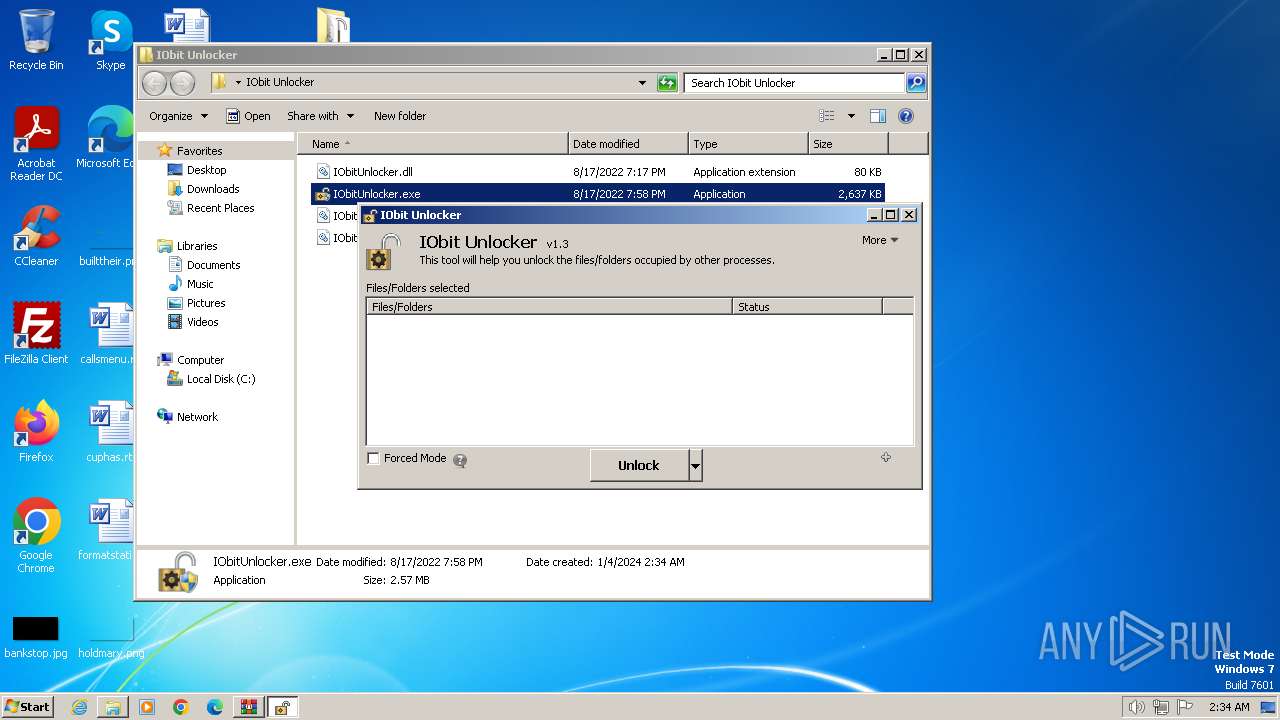Open Google Chrome desktop icon

pos(36,536)
